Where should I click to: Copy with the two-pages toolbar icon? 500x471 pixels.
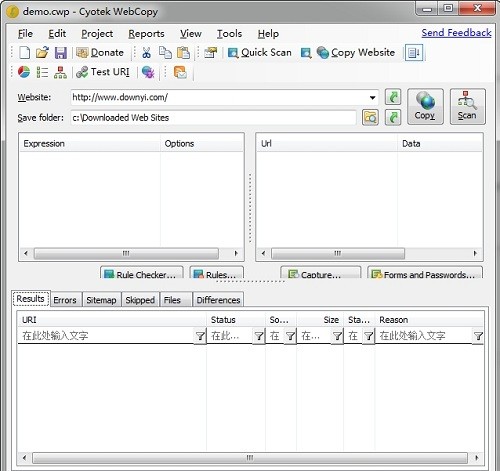pos(165,53)
